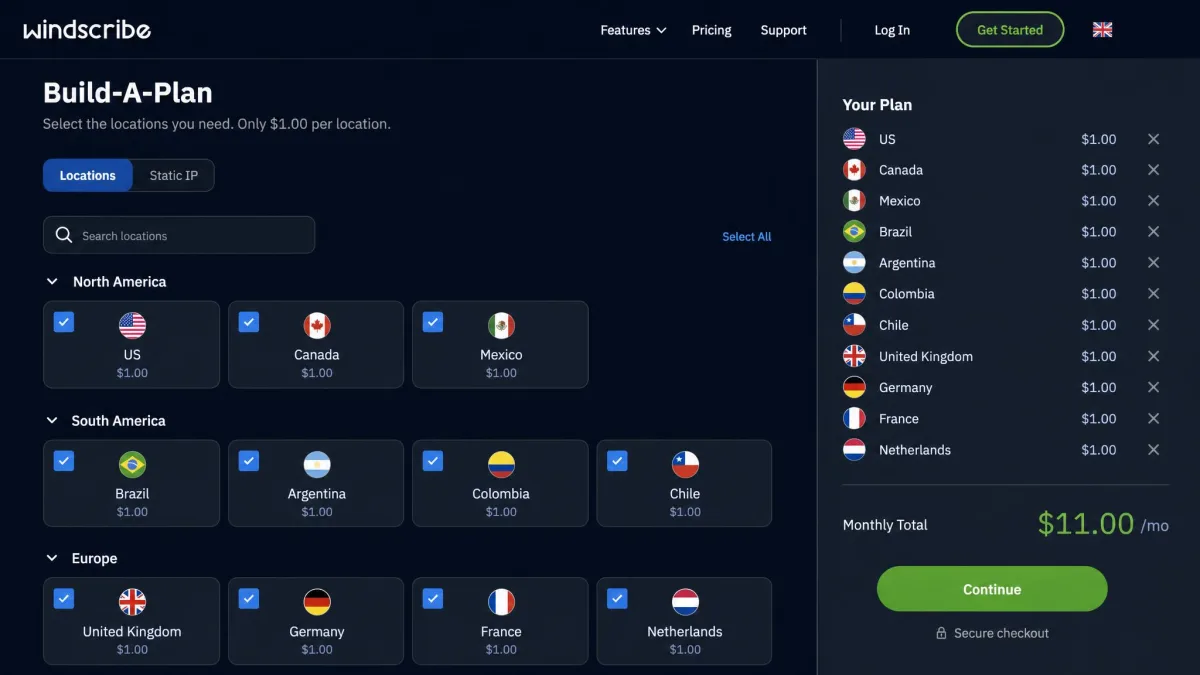
Task: Click the Build-A-Plan heading
Action: click(128, 93)
